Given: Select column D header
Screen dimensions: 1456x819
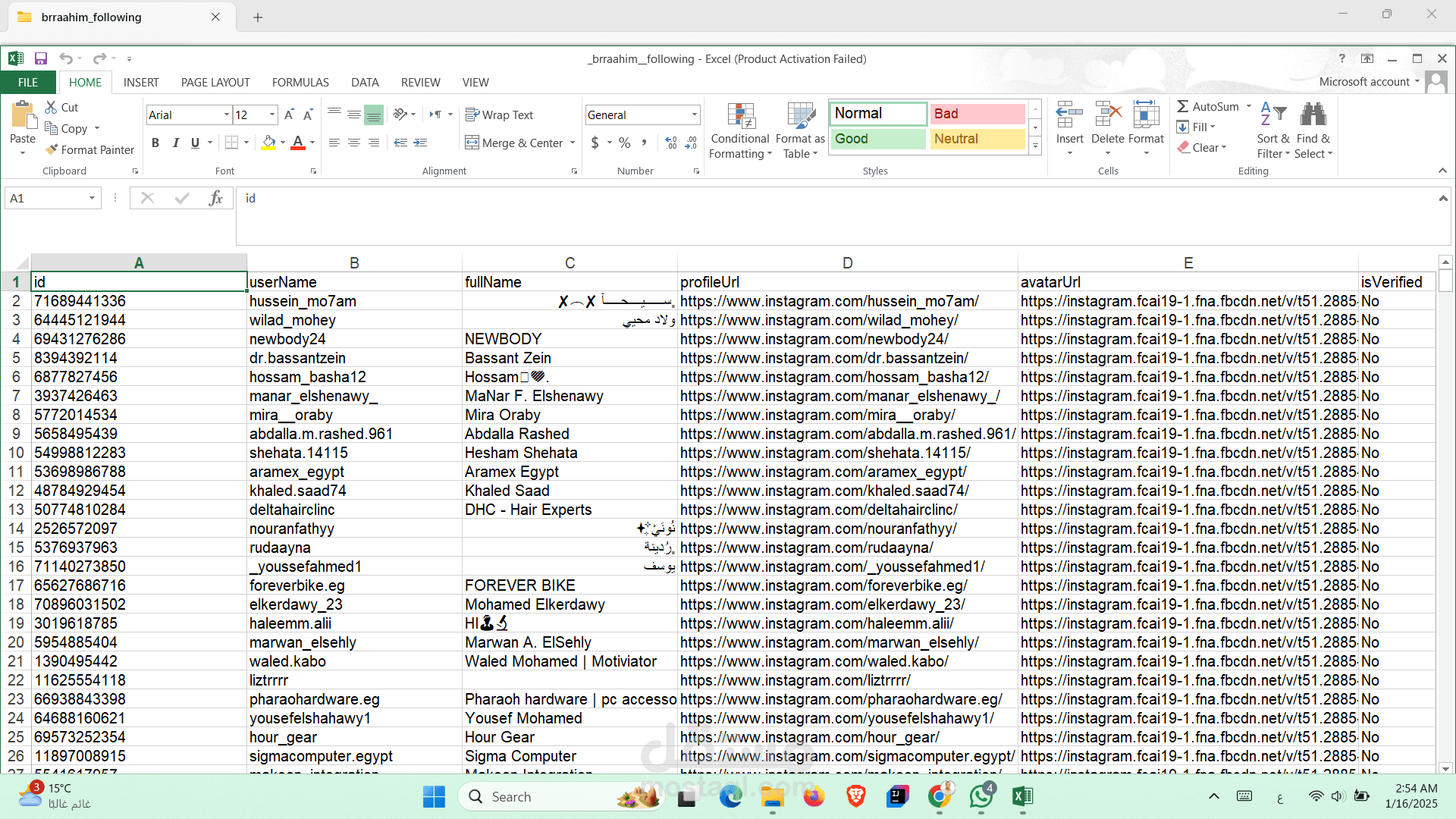Looking at the screenshot, I should pos(847,263).
